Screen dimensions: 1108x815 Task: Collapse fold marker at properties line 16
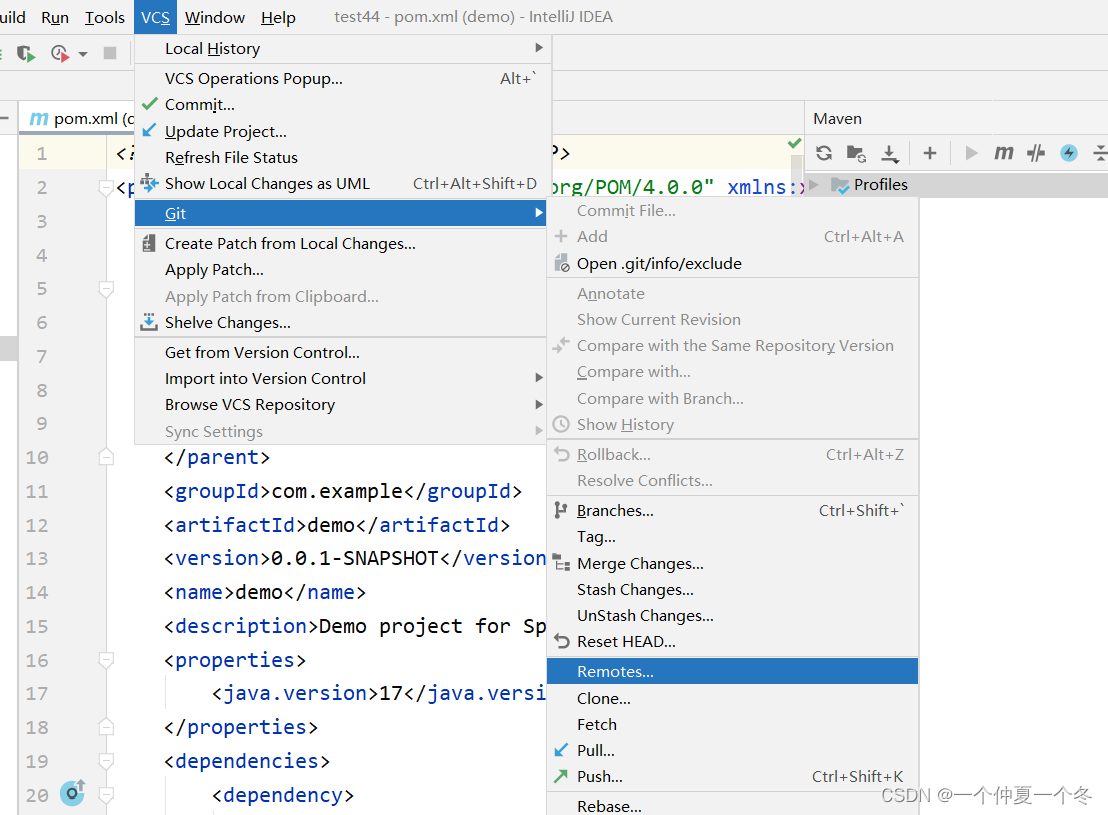(106, 660)
